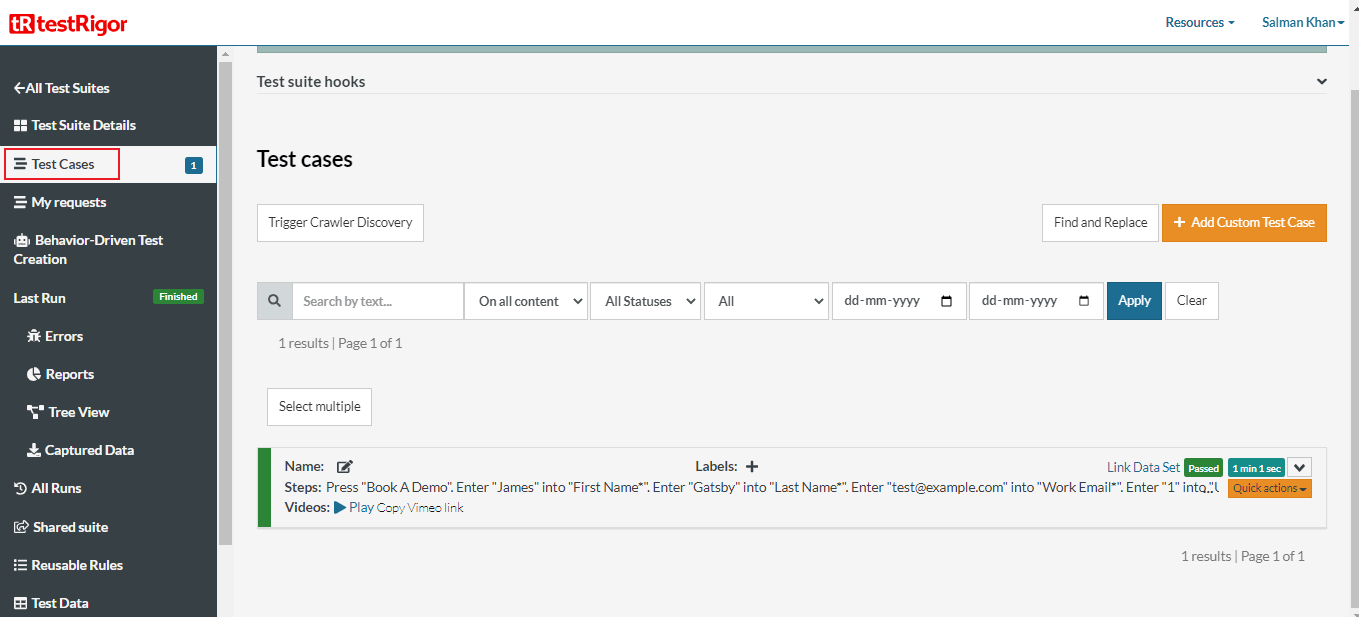
Task: Play the test case video
Action: click(354, 508)
